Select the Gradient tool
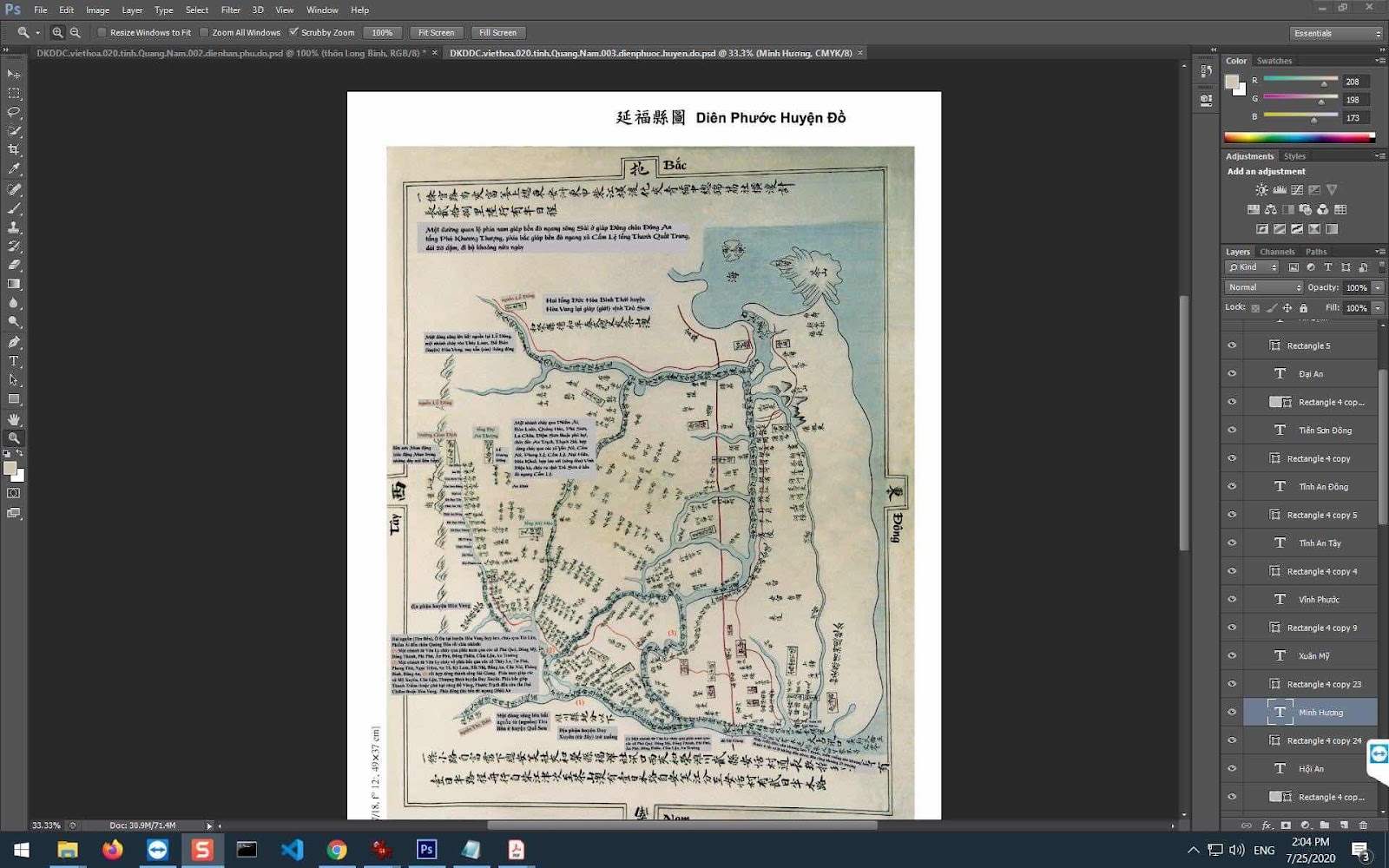 pyautogui.click(x=14, y=284)
